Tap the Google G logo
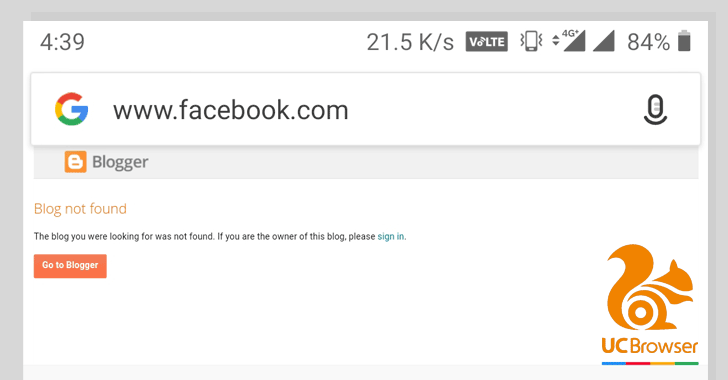 (72, 109)
